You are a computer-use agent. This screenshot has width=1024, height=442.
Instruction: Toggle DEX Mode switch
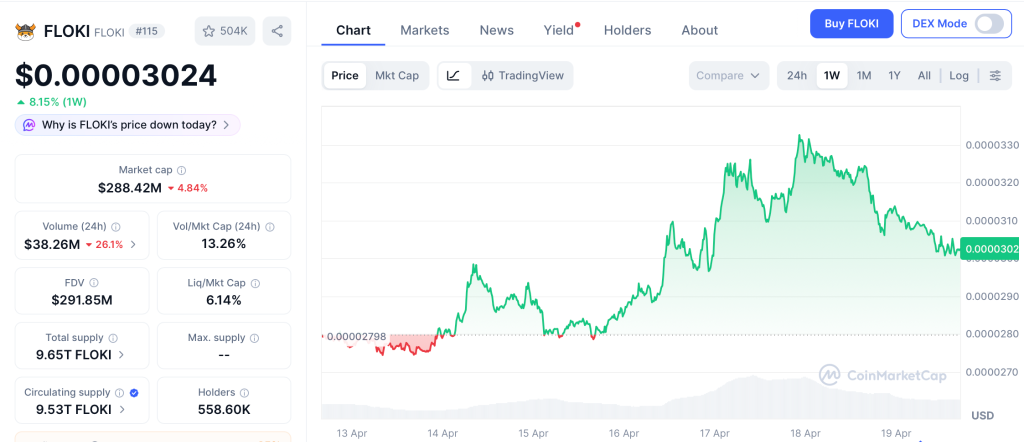click(988, 24)
